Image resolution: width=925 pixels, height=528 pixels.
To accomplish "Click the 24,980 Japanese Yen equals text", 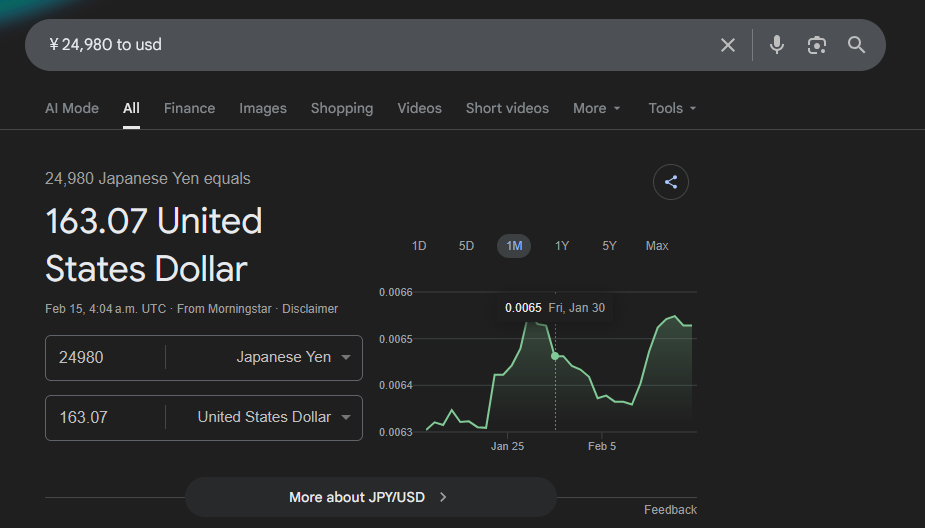I will click(147, 179).
